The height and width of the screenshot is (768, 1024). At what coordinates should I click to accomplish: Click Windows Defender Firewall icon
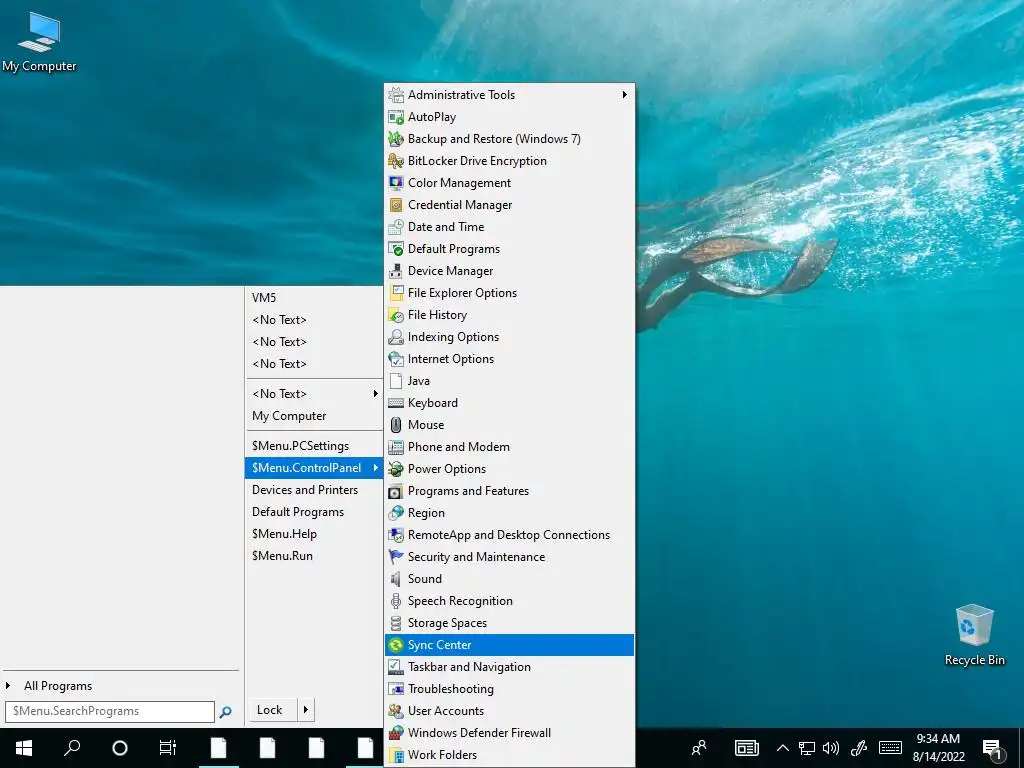pyautogui.click(x=396, y=733)
